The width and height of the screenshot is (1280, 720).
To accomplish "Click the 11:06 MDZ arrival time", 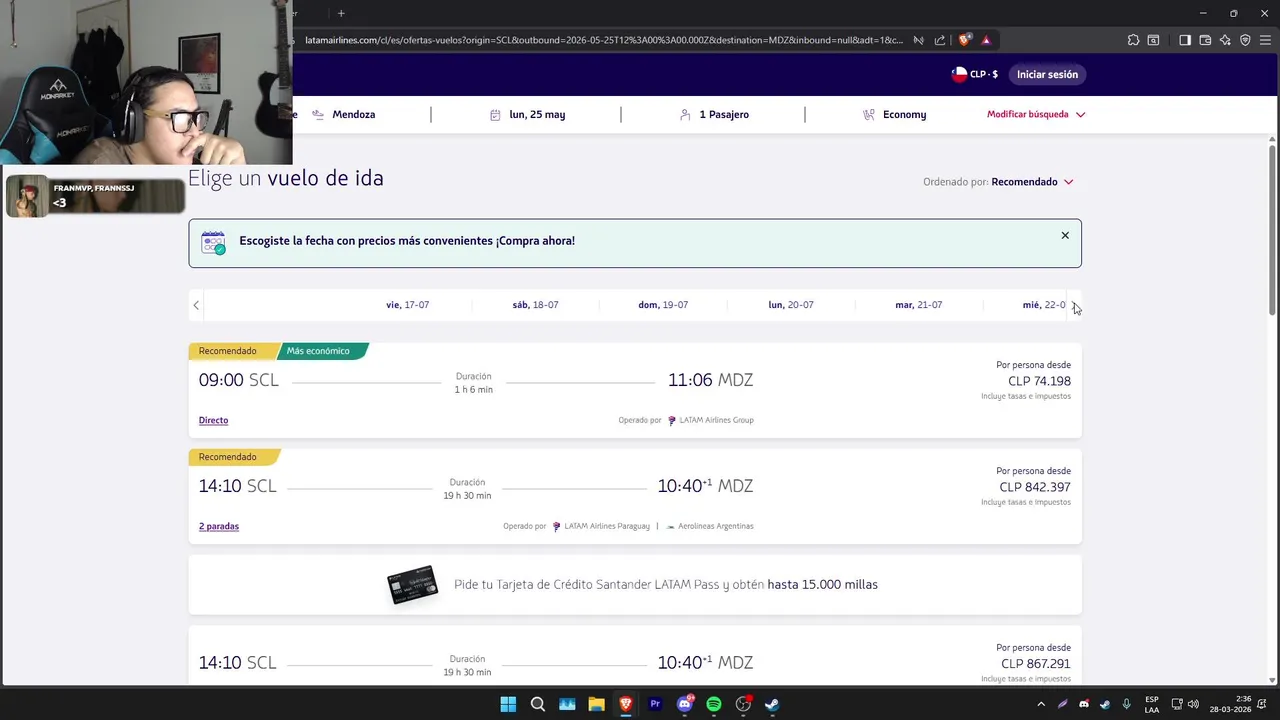I will point(710,380).
